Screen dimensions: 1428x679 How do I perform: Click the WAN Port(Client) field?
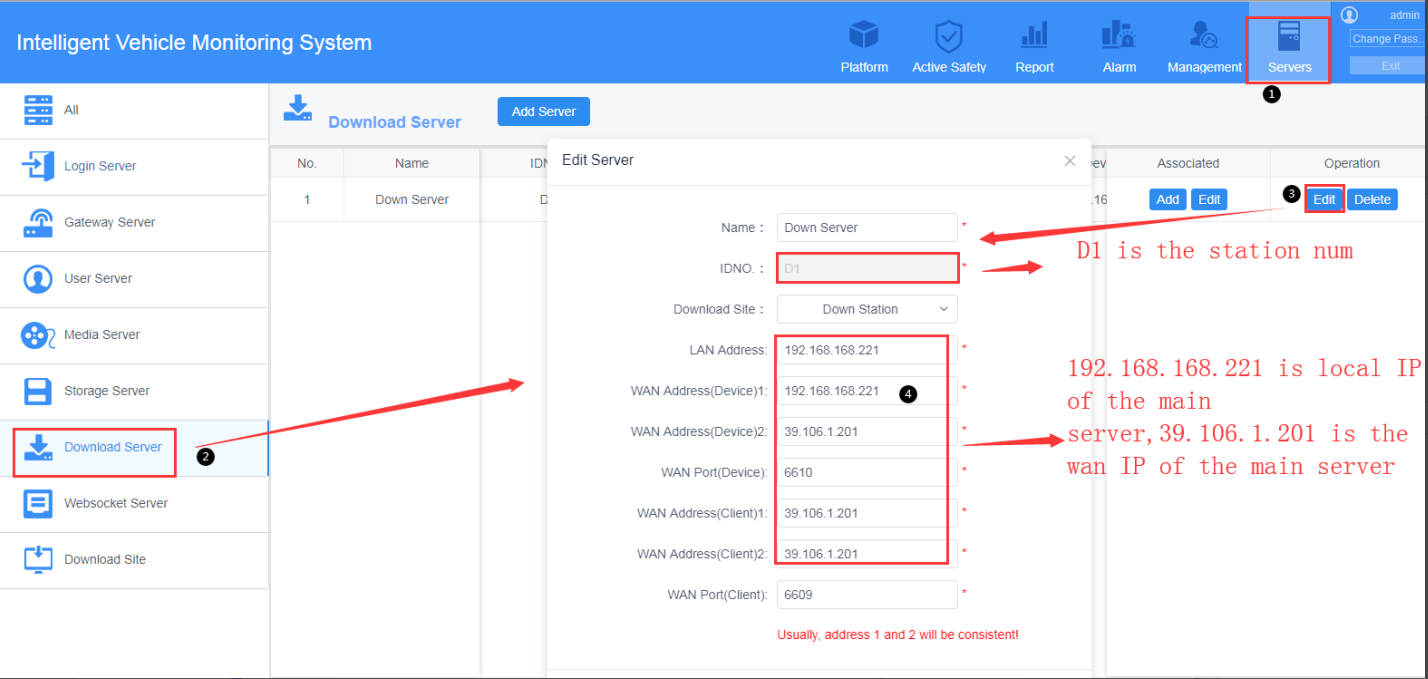(867, 595)
